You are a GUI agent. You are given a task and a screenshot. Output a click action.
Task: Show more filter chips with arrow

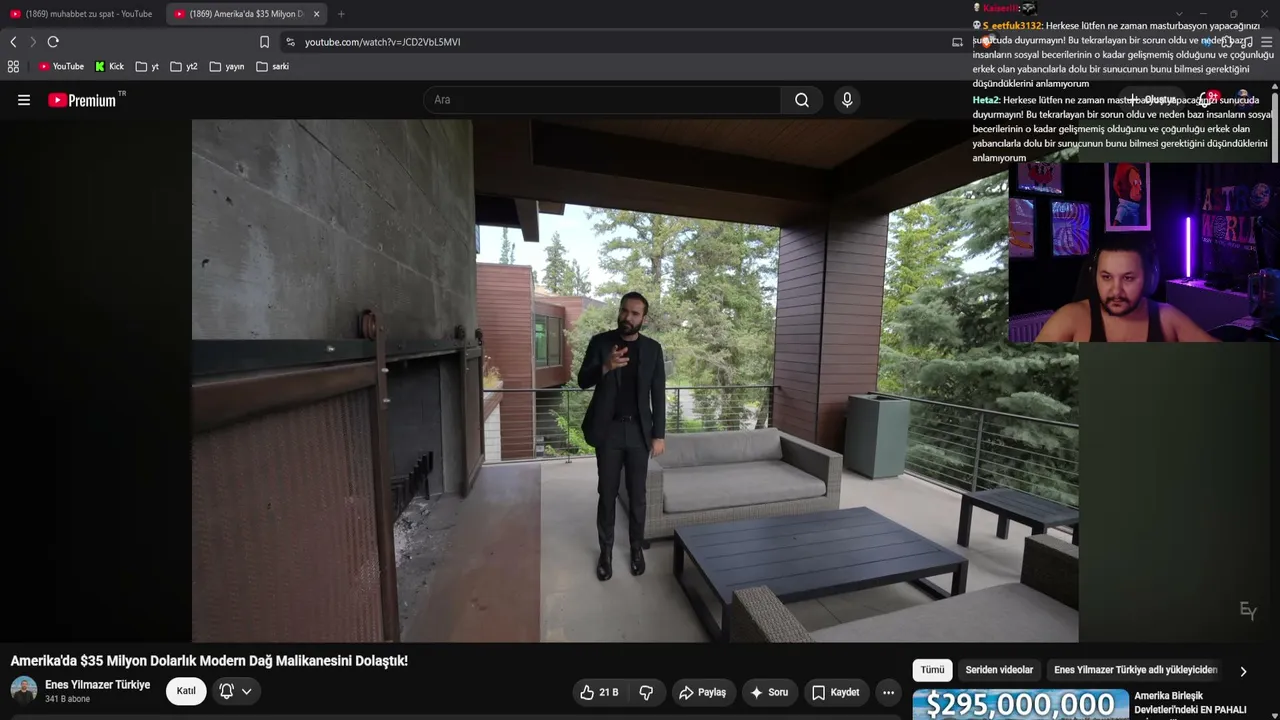coord(1243,671)
